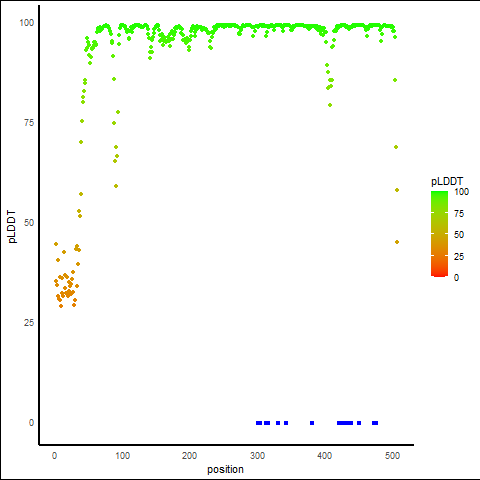
Task: Click the leftmost blue marker at position 300
Action: click(259, 423)
